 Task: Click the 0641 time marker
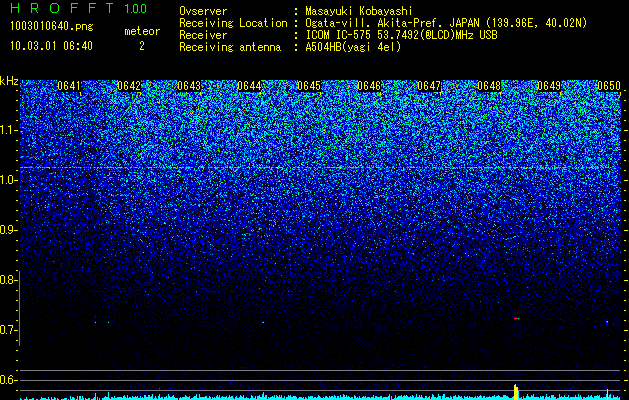click(x=69, y=86)
